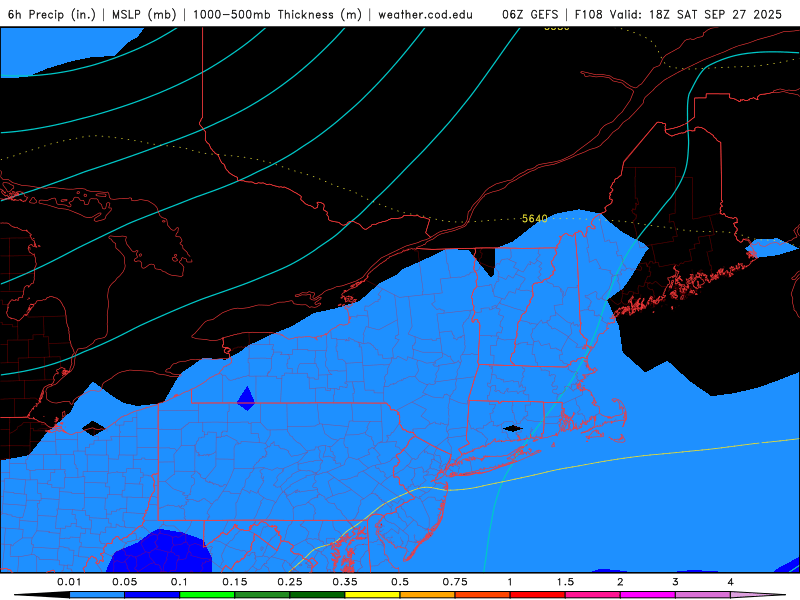Screen dimensions: 800x600
Task: Click the orange 0.5 legend swatch
Action: pos(428,595)
